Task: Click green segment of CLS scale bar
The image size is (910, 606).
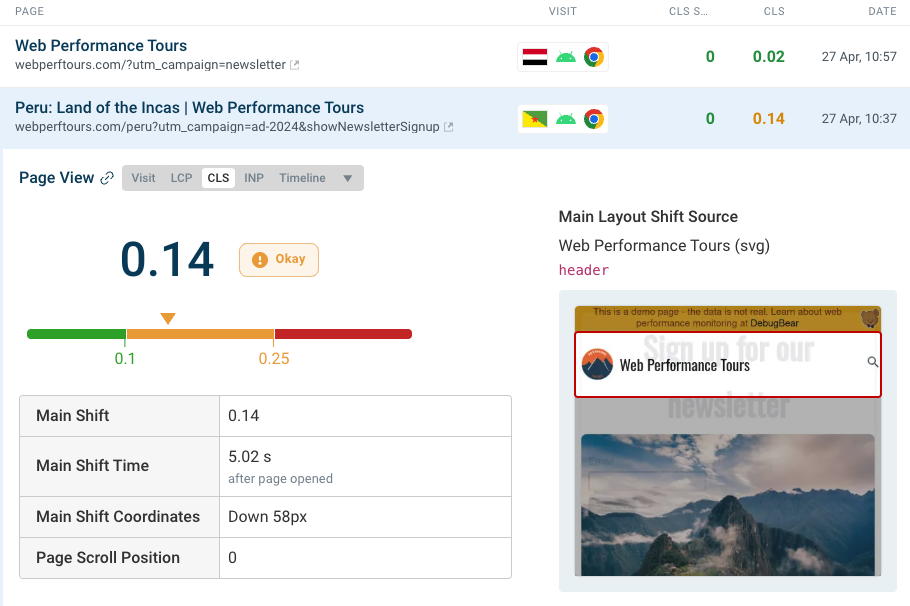Action: [x=76, y=334]
